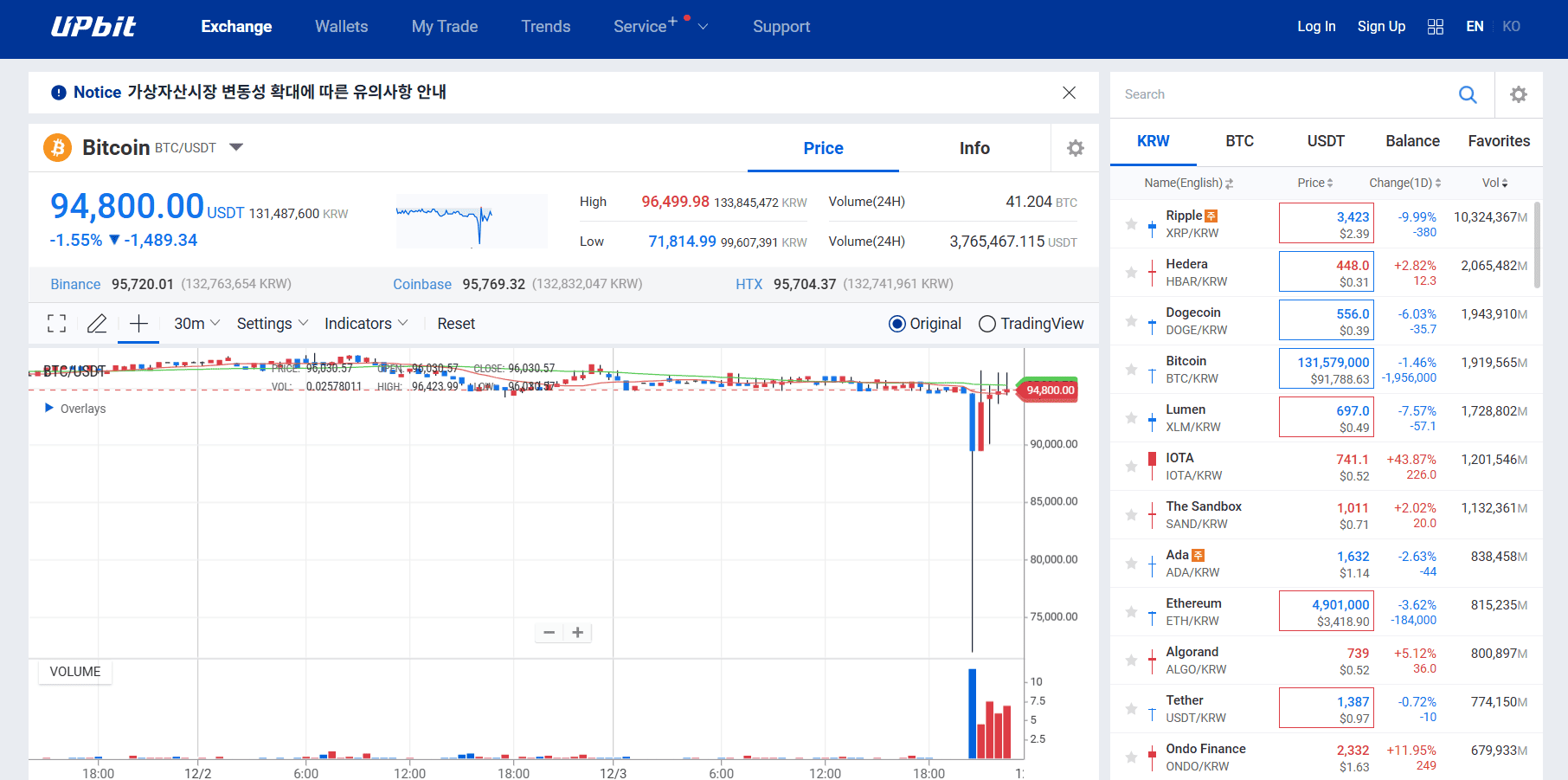Switch to the Price tab
The width and height of the screenshot is (1568, 780).
[823, 148]
